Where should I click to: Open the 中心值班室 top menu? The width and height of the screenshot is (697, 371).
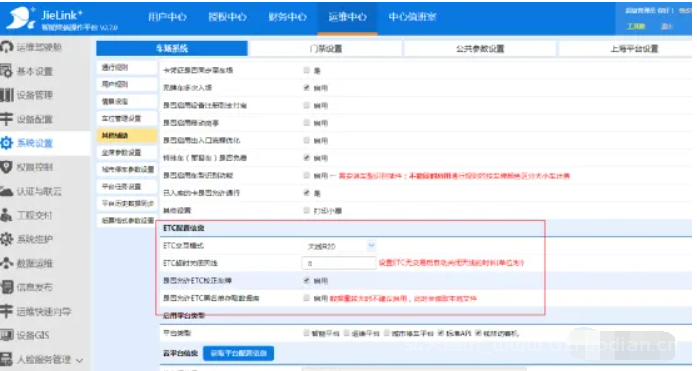[412, 17]
